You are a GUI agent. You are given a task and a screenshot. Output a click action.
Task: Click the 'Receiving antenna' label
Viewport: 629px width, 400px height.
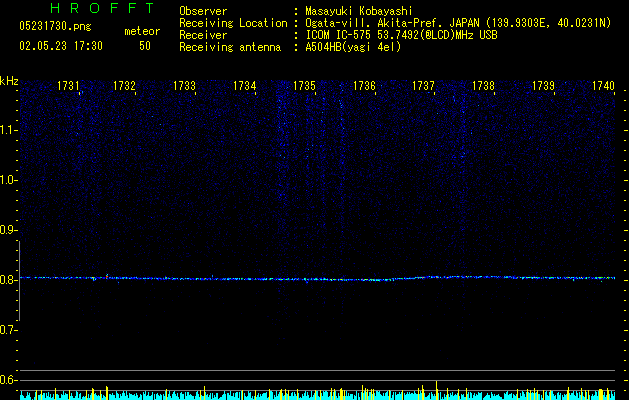(x=230, y=47)
